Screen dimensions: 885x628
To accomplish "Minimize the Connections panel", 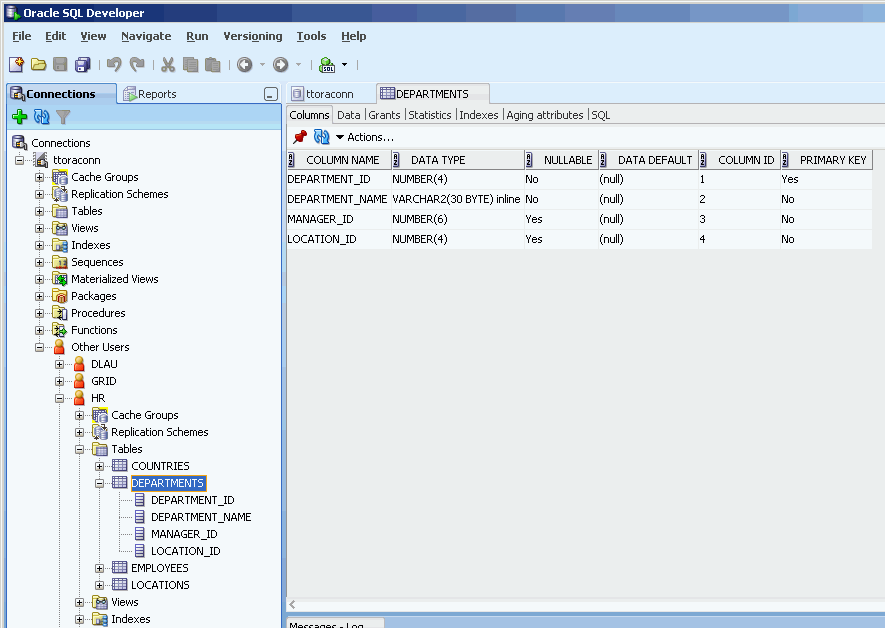I will pyautogui.click(x=271, y=94).
